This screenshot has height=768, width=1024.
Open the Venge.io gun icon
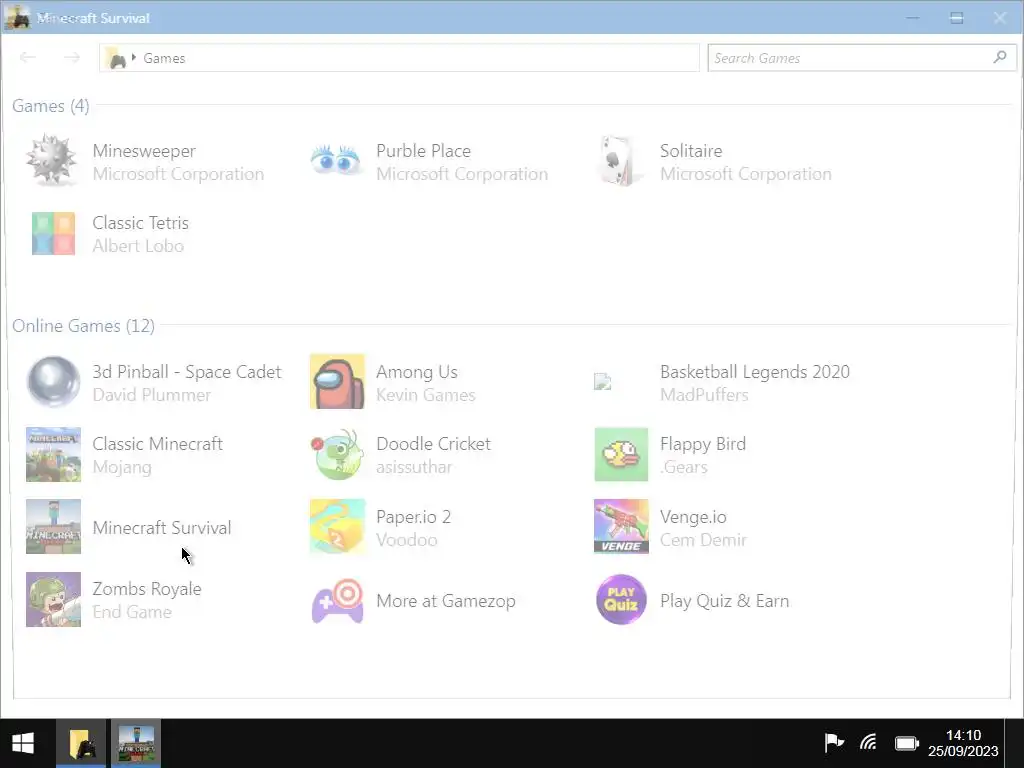pyautogui.click(x=621, y=526)
